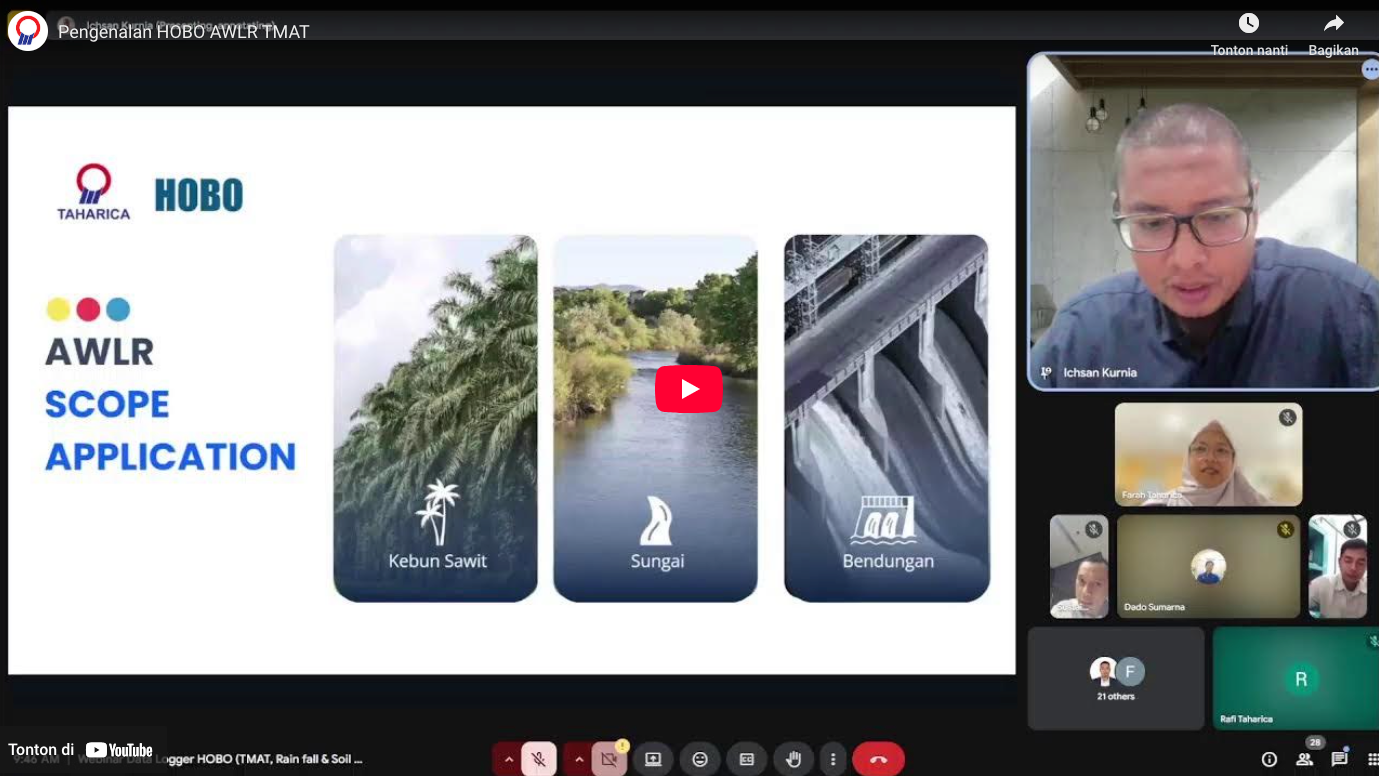Click pin icon beside Ichsan Kurnia name
The width and height of the screenshot is (1379, 776).
point(1046,372)
